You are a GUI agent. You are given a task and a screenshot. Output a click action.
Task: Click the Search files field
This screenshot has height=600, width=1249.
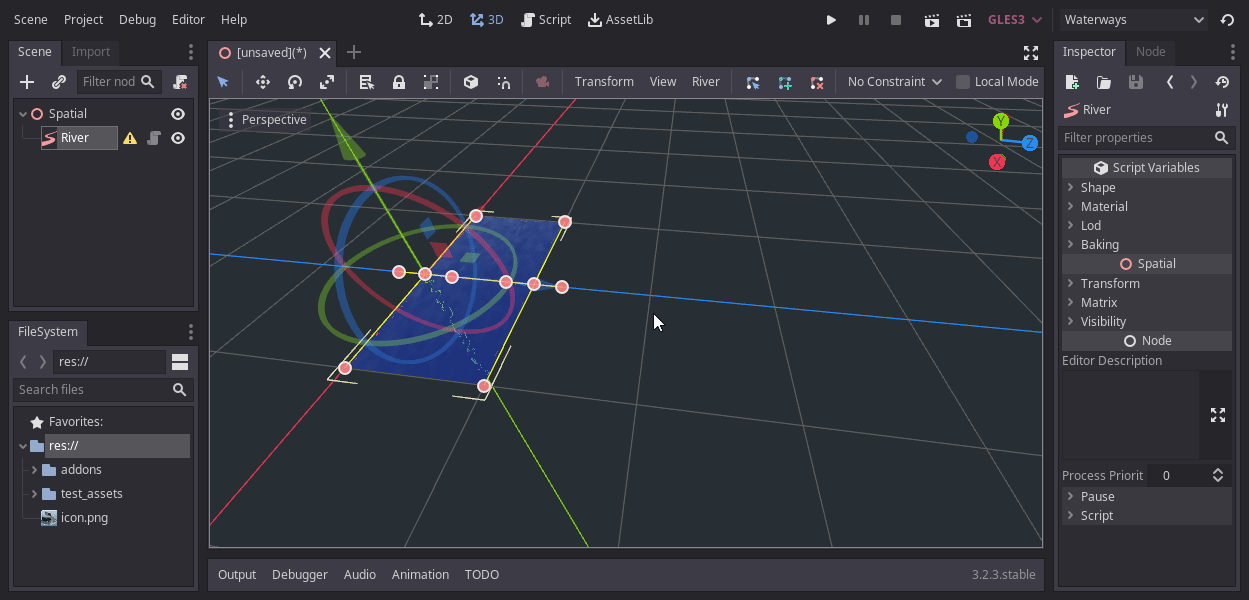[x=102, y=390]
